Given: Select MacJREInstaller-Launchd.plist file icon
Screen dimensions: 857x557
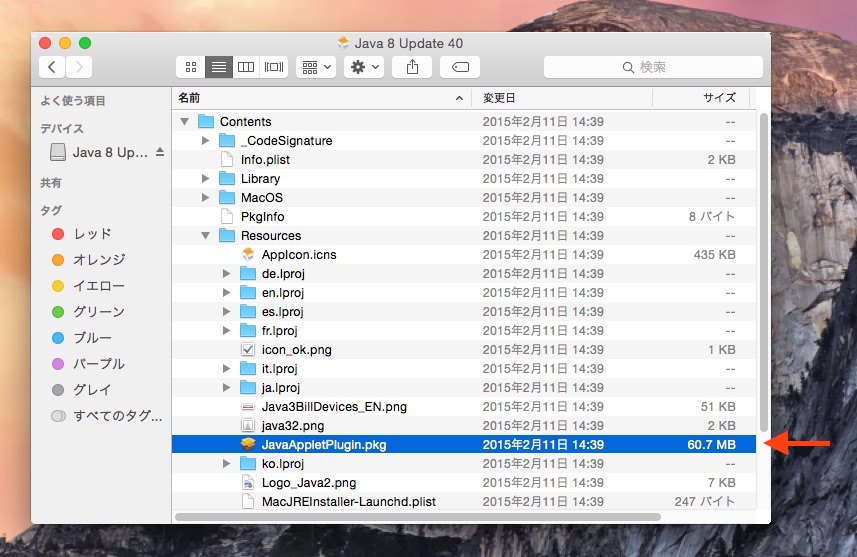Looking at the screenshot, I should (248, 501).
